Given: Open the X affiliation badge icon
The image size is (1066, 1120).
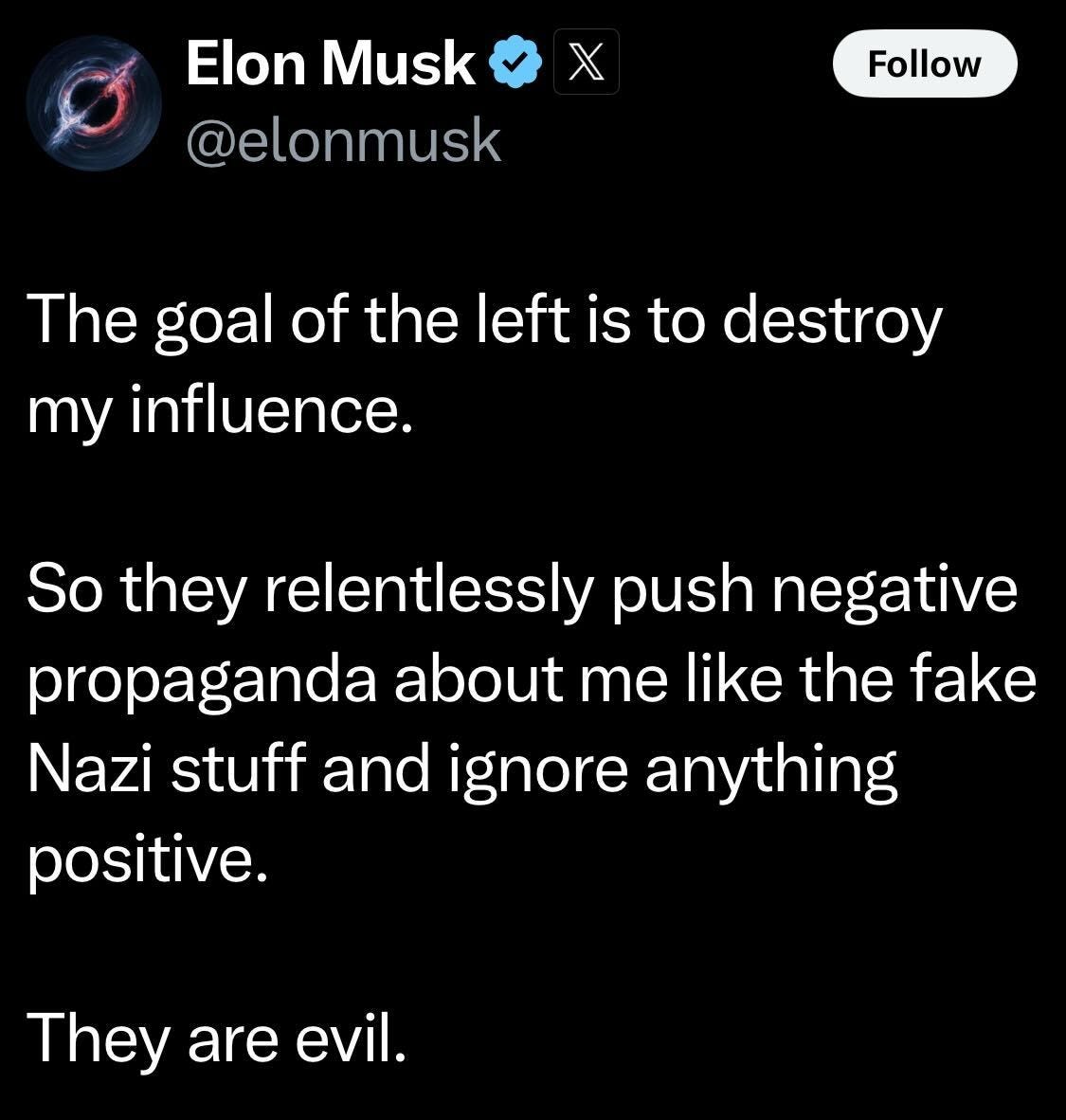Looking at the screenshot, I should [x=586, y=63].
